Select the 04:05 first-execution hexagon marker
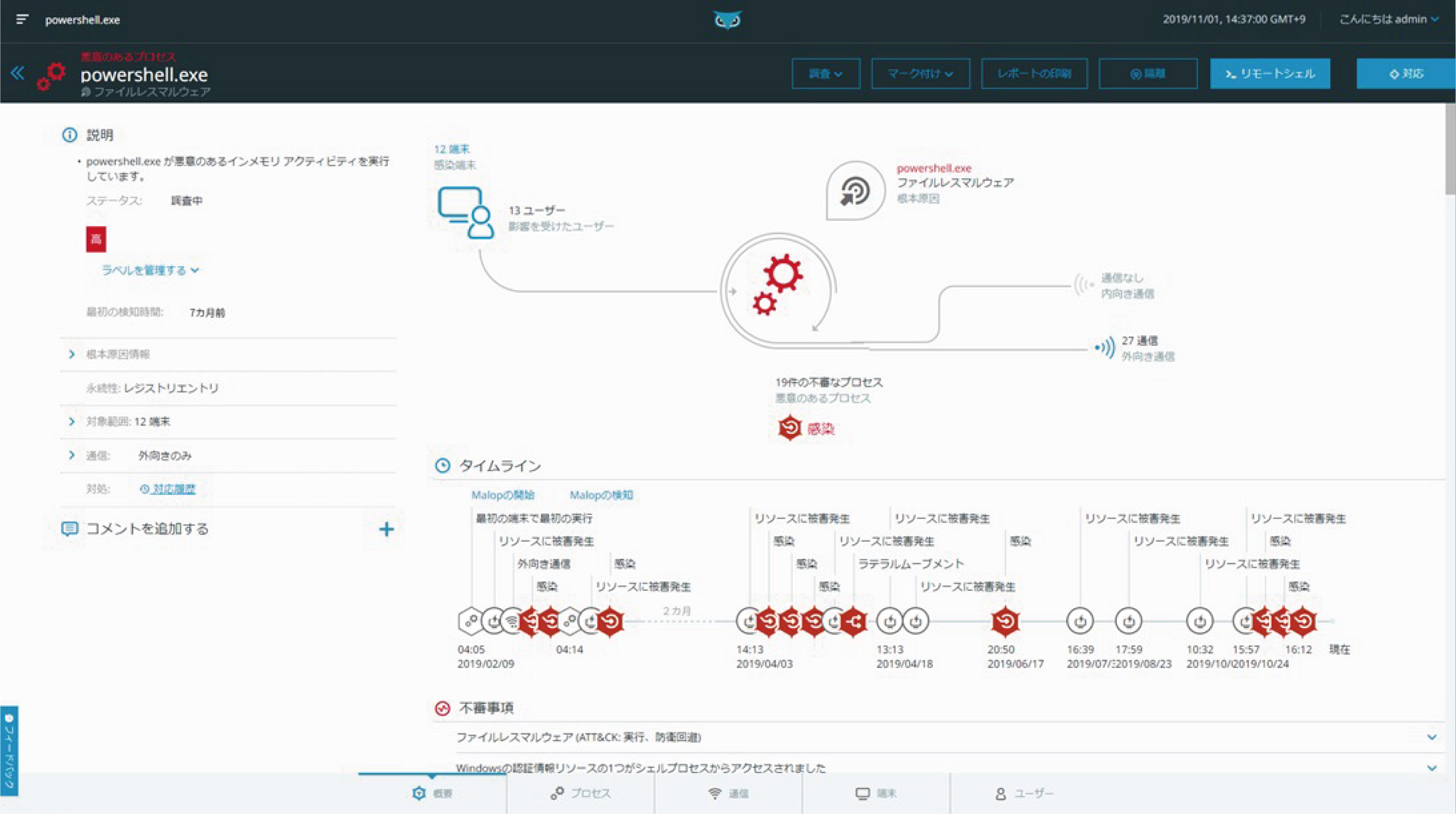Viewport: 1456px width, 814px height. click(x=470, y=621)
